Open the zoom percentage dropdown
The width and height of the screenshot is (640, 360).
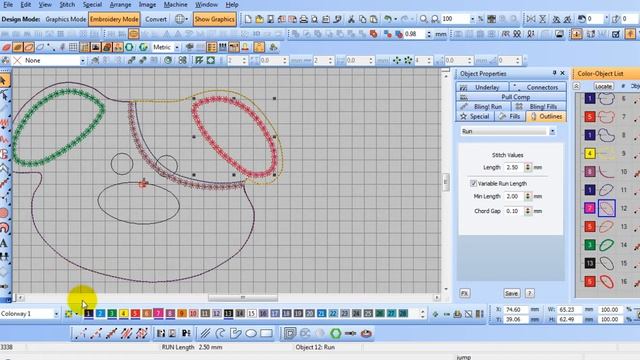[x=472, y=19]
